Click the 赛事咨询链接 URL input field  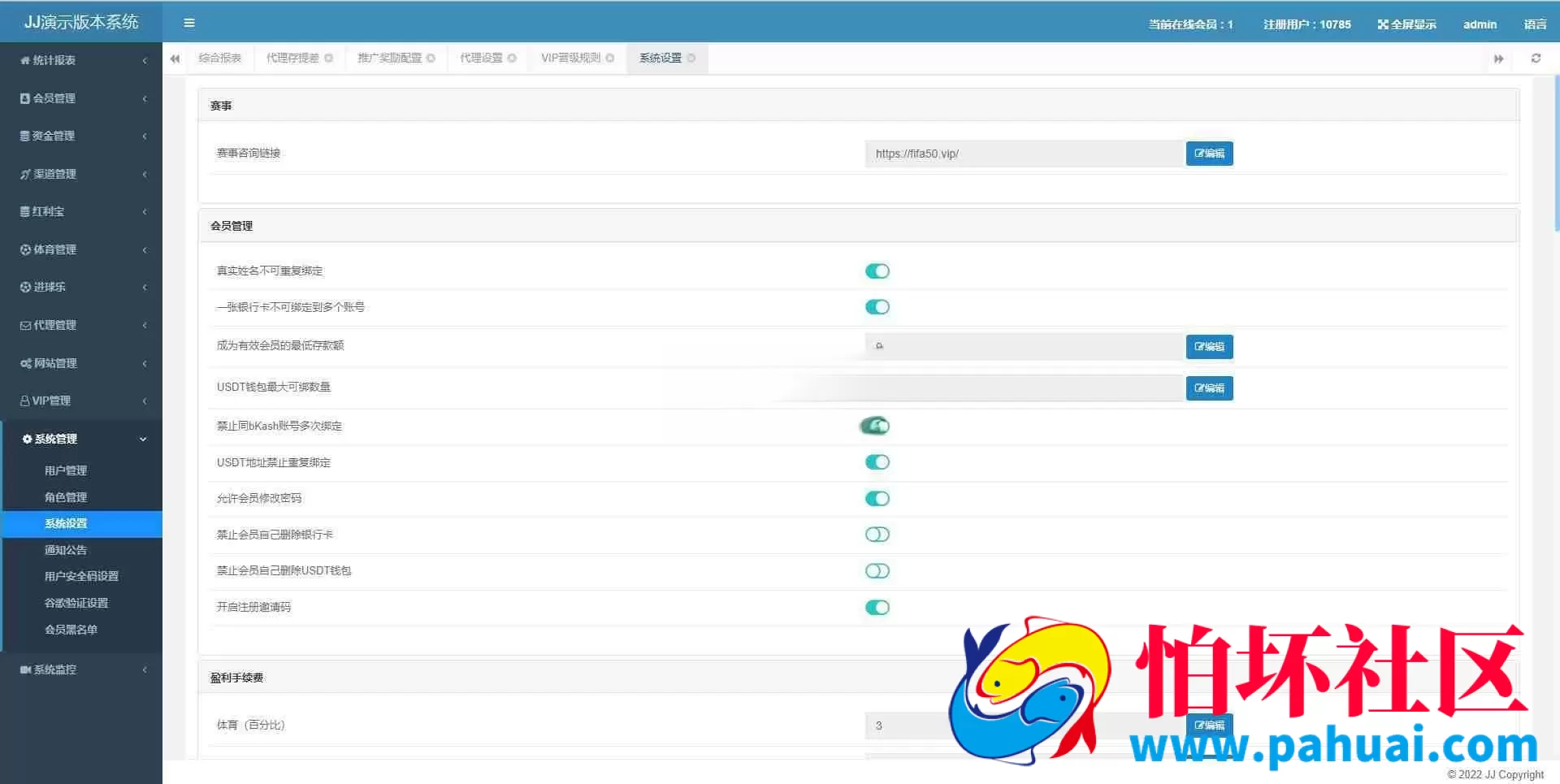[1024, 154]
